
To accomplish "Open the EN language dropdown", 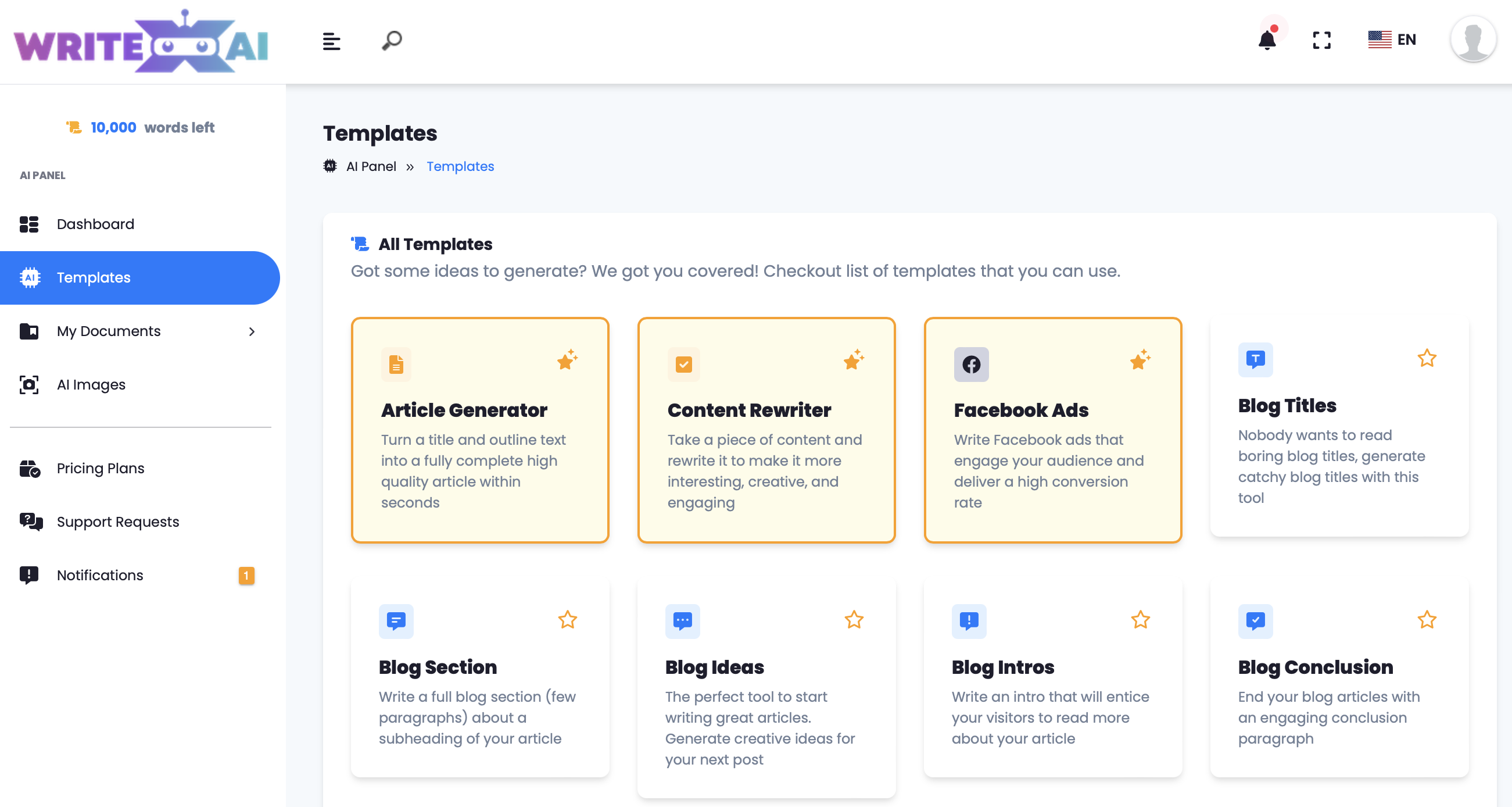I will click(x=1392, y=40).
